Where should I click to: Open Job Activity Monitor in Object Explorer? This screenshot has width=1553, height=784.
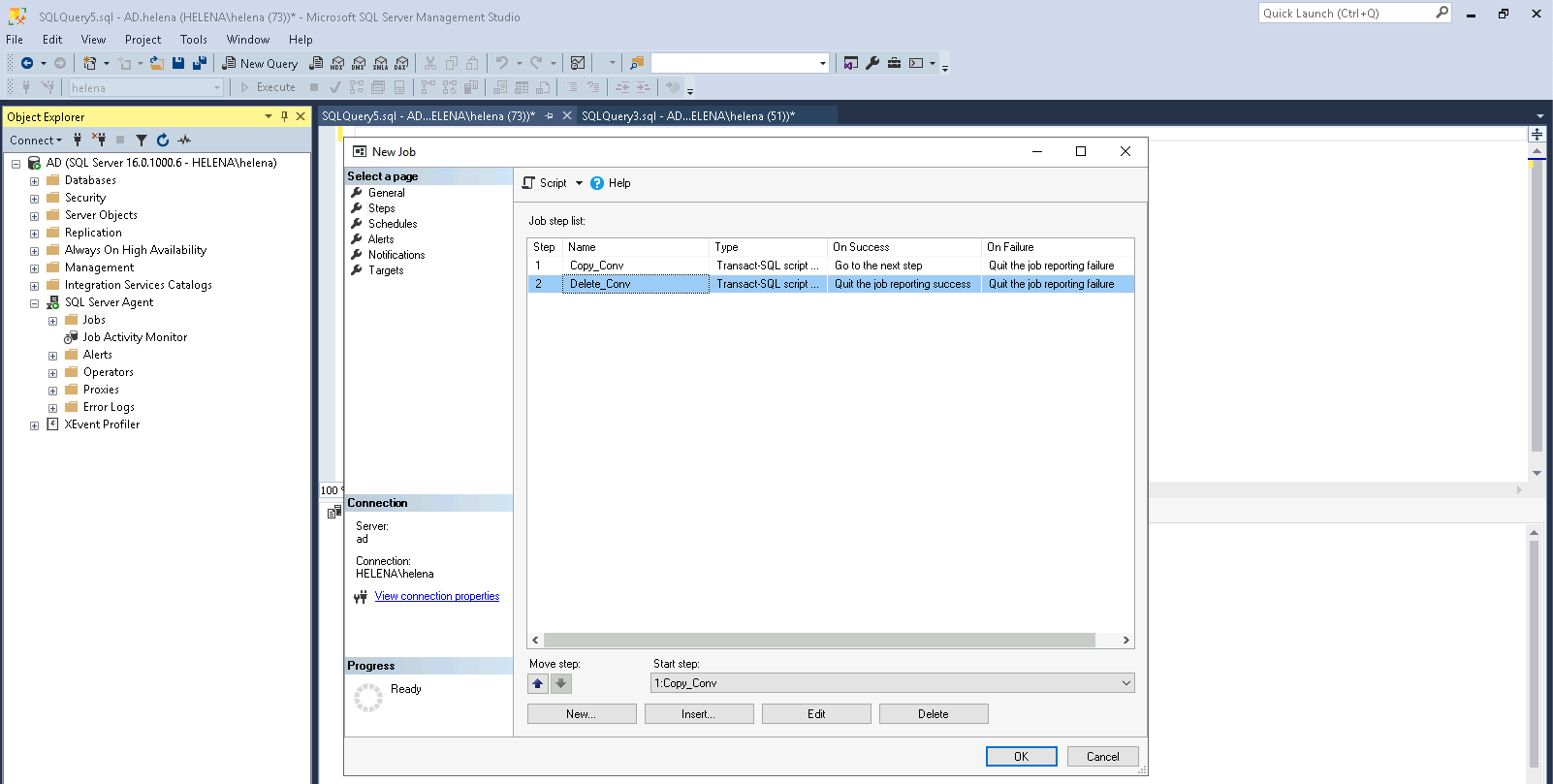coord(135,337)
